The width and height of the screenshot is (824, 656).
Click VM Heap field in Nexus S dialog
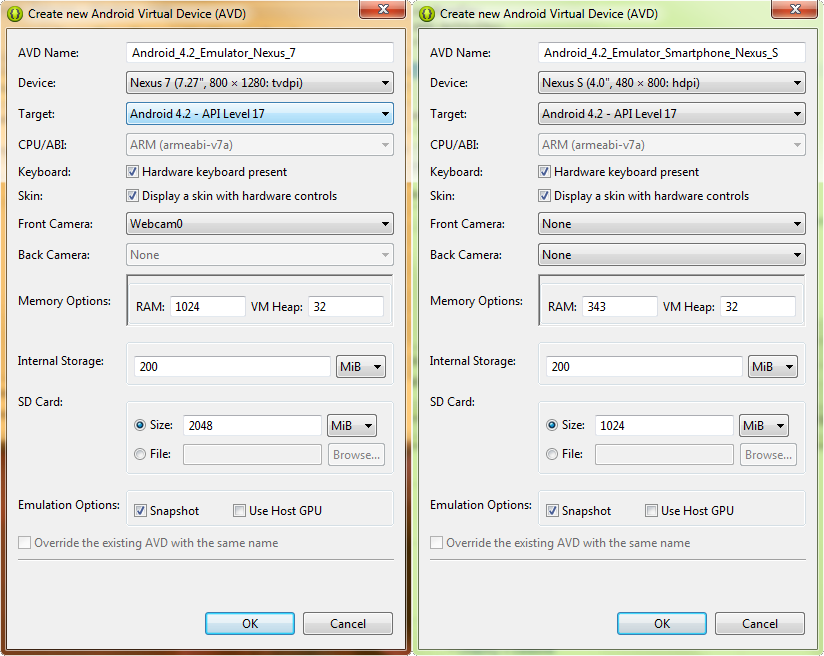point(758,306)
